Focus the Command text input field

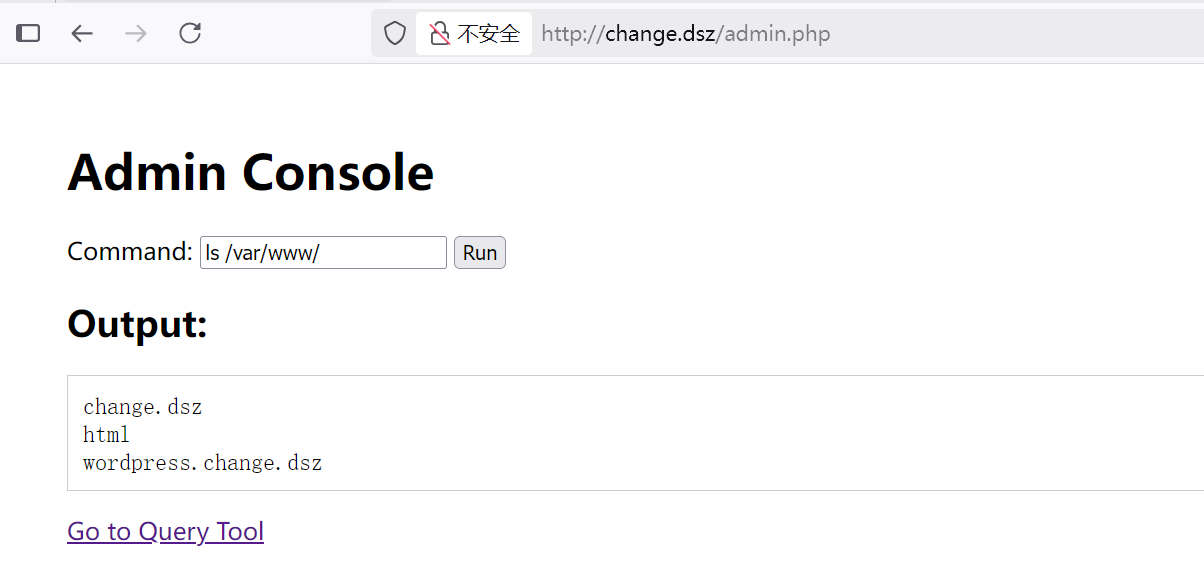(x=323, y=253)
